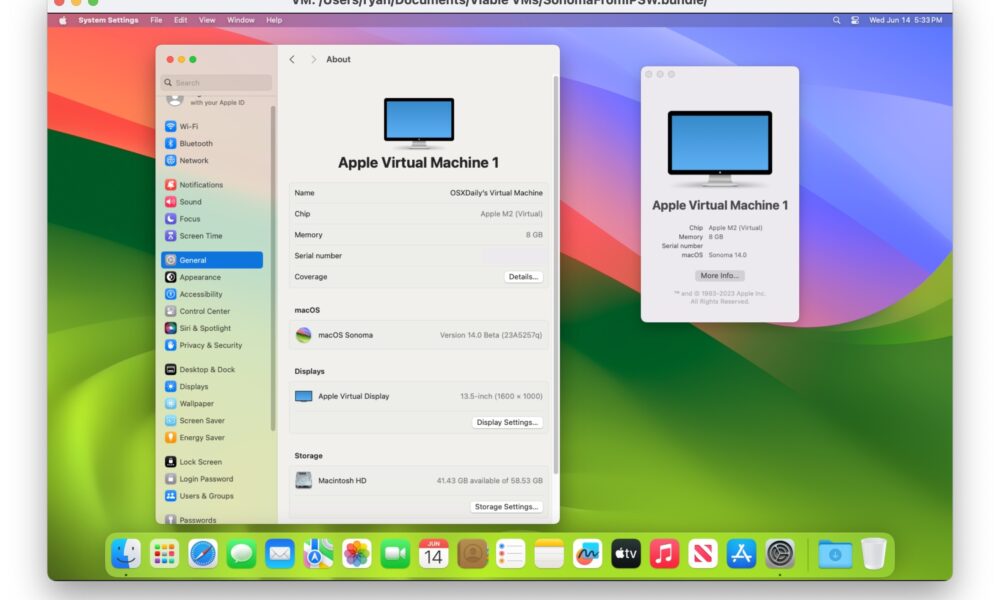Image resolution: width=1000 pixels, height=600 pixels.
Task: Open Launchpad from the Dock
Action: [164, 553]
